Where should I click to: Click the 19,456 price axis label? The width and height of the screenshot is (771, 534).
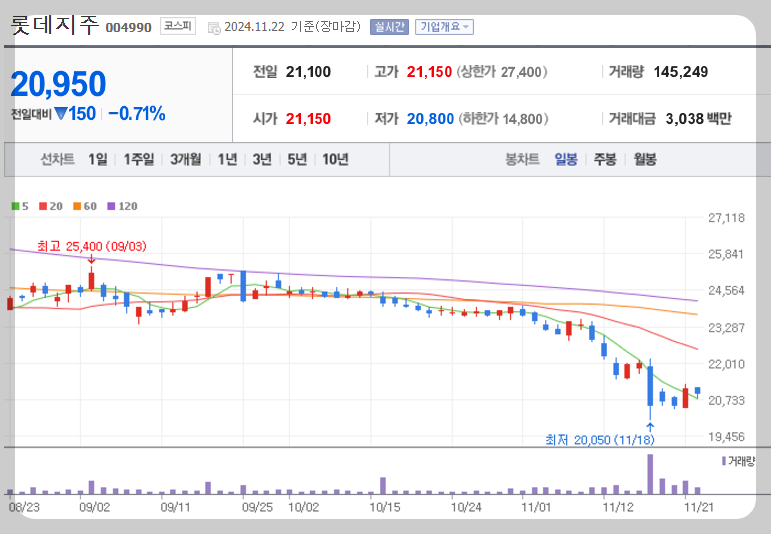click(726, 437)
